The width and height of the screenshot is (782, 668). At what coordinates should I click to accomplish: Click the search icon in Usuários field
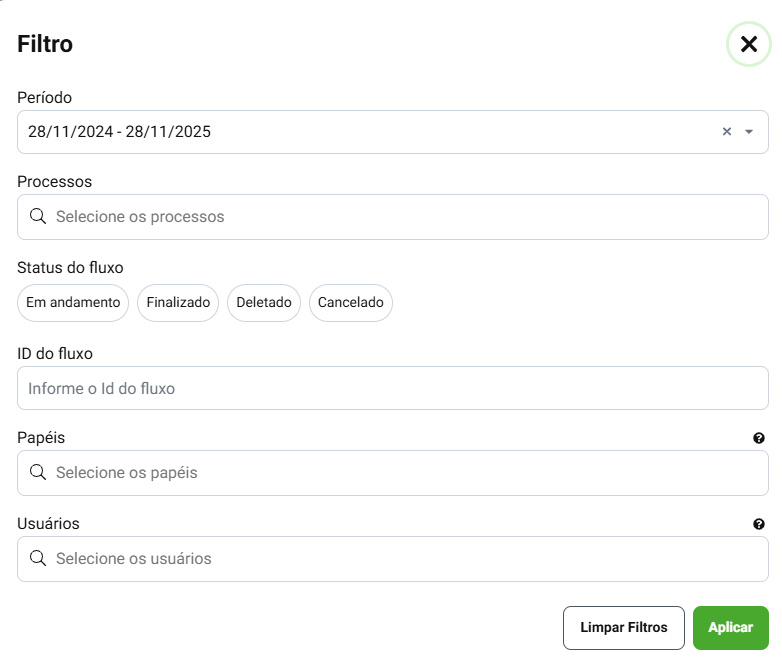(x=38, y=558)
